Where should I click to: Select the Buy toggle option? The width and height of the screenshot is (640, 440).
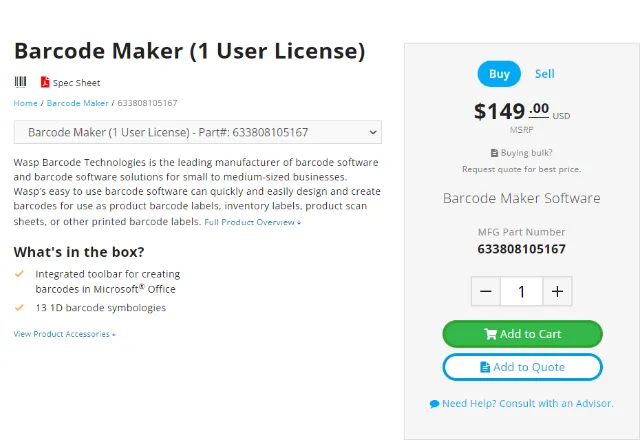pyautogui.click(x=499, y=74)
